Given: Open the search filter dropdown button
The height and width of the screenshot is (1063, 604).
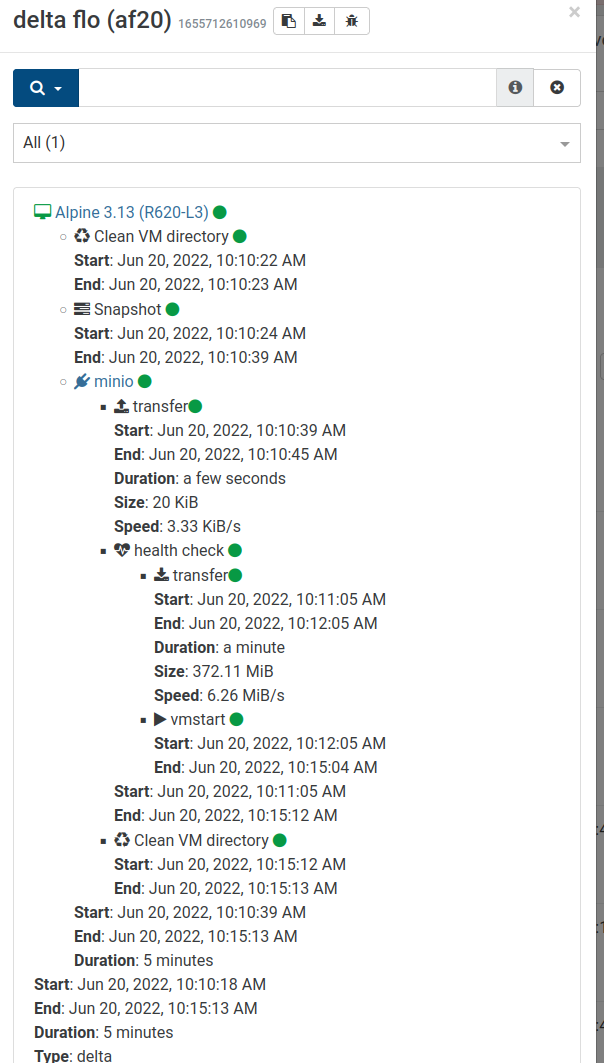Looking at the screenshot, I should tap(46, 88).
